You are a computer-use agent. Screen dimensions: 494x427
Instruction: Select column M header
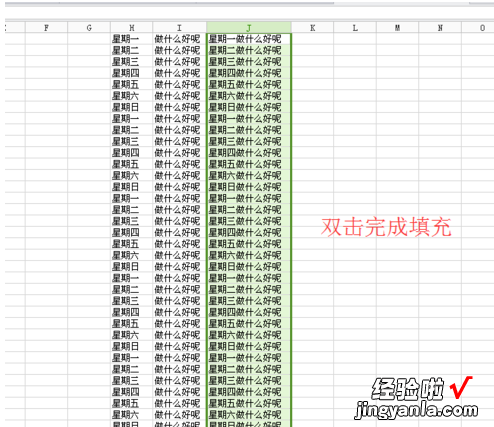click(x=397, y=28)
